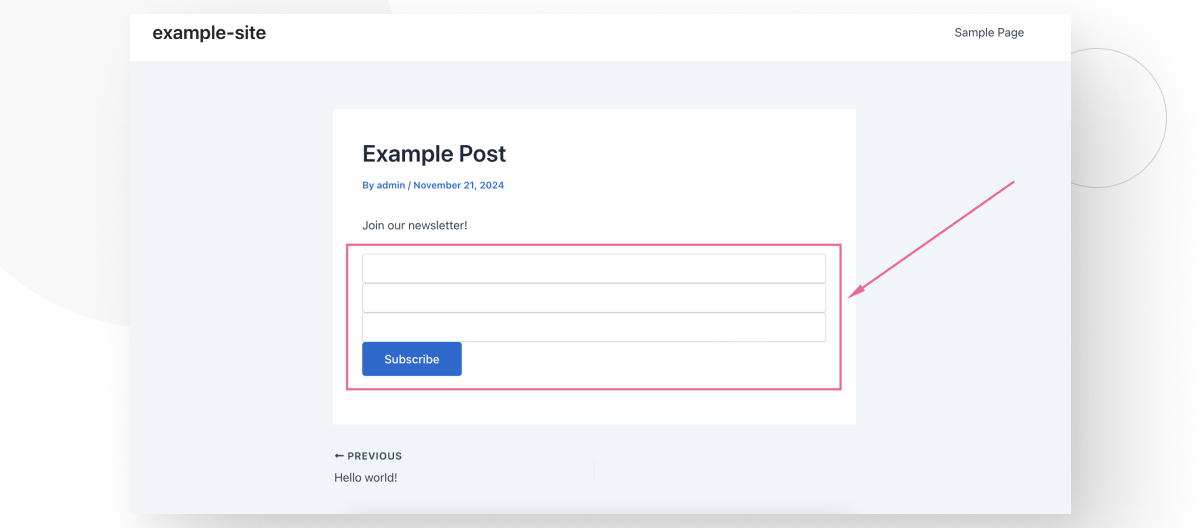This screenshot has width=1200, height=528.
Task: Click the "Join our newsletter!" text
Action: [x=414, y=226]
